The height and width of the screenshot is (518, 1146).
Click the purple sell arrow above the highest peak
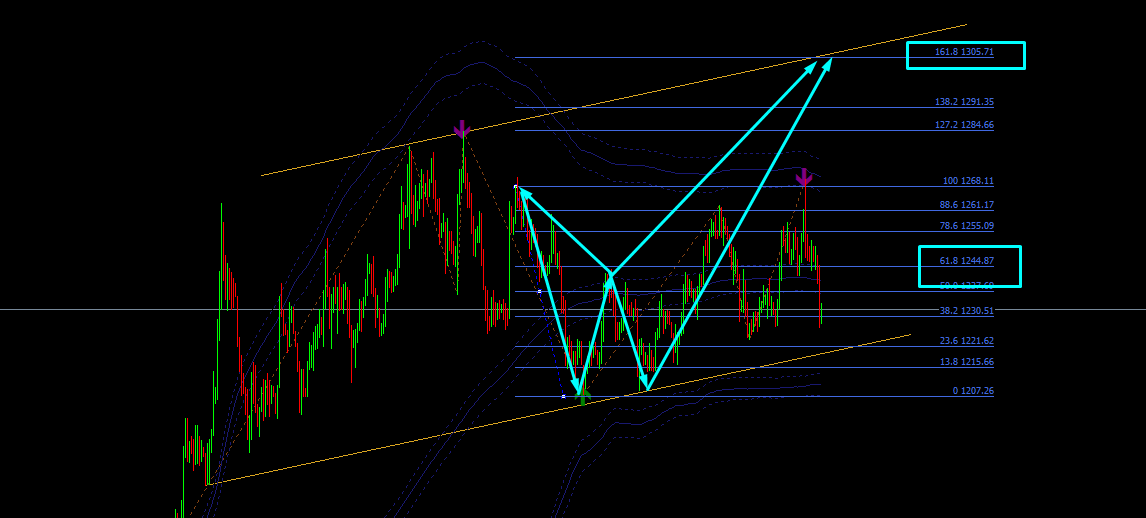(x=462, y=129)
